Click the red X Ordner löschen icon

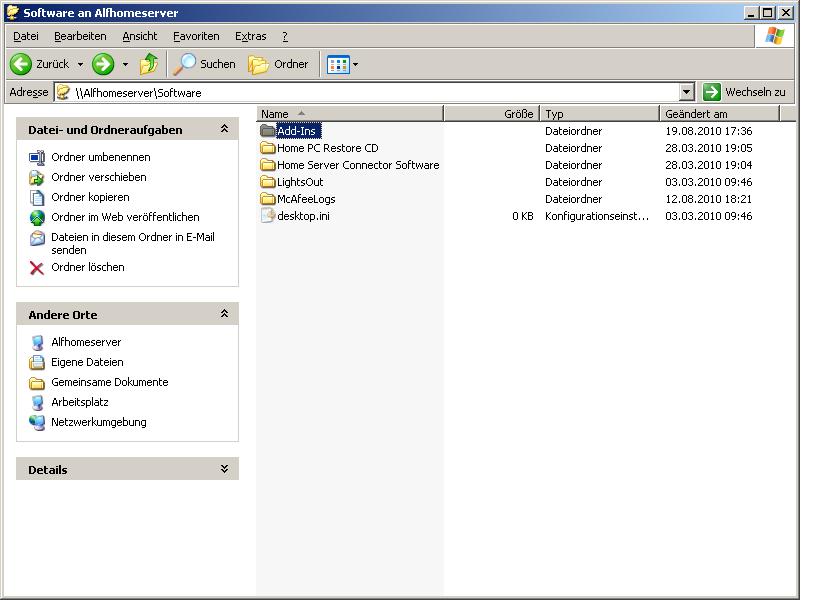(x=37, y=268)
